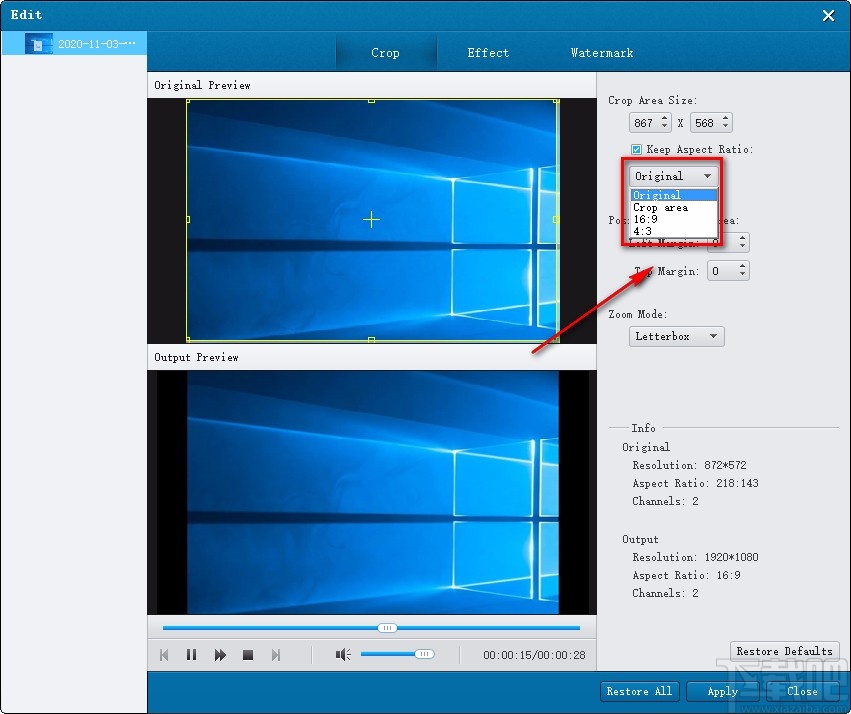Increase crop width with up arrow

tap(665, 118)
